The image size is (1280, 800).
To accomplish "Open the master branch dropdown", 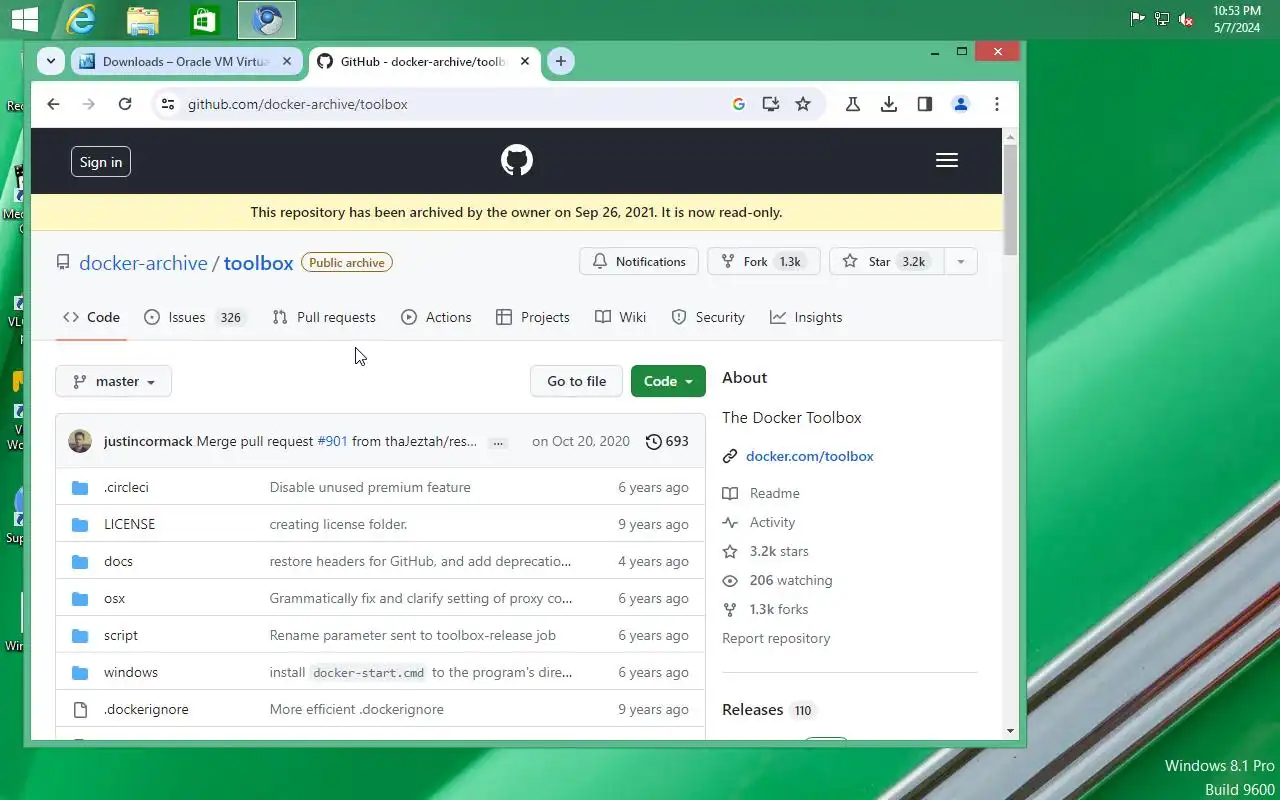I will tap(114, 381).
